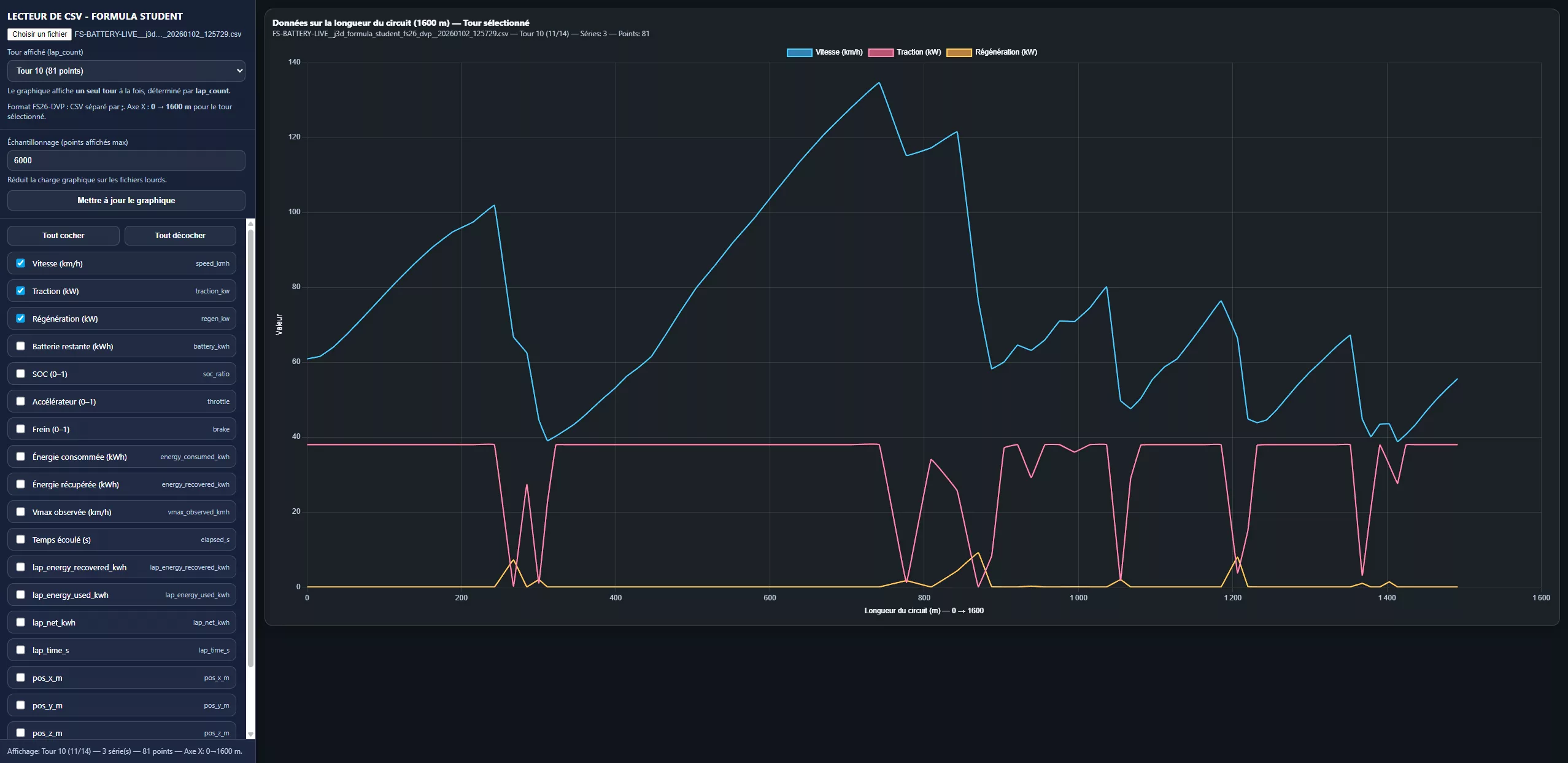Viewport: 1568px width, 763px height.
Task: Uncheck Régénération (kW) checkbox
Action: tap(21, 319)
